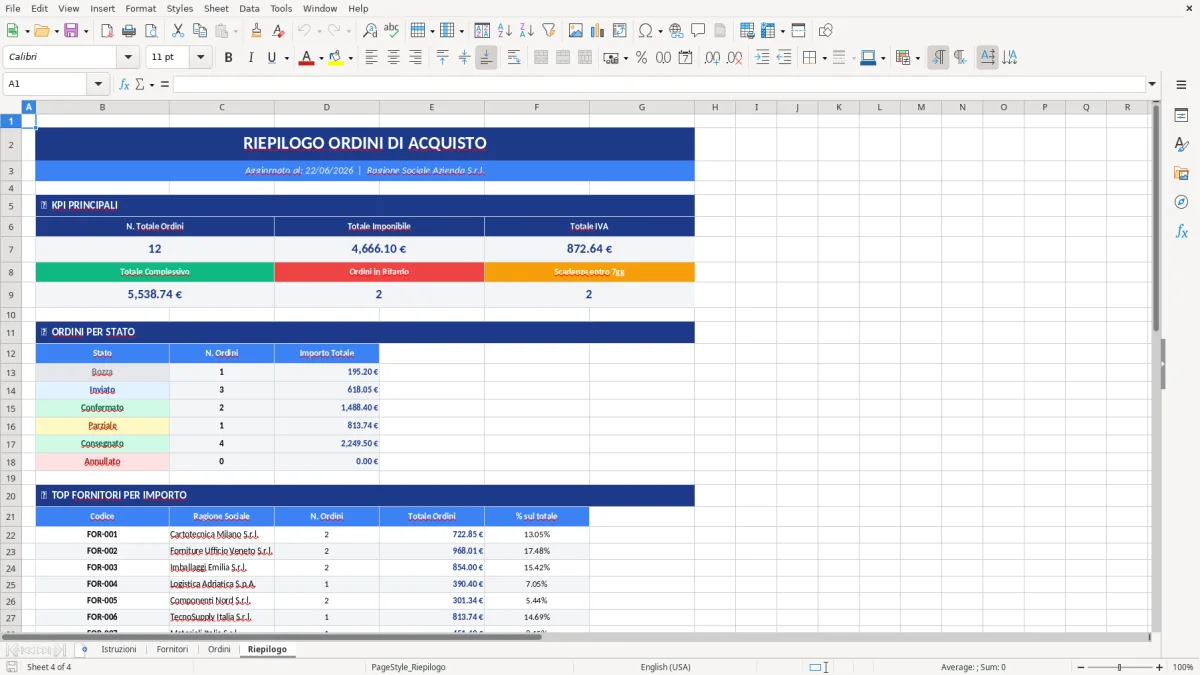Open the font name dropdown
Viewport: 1200px width, 675px height.
[127, 58]
